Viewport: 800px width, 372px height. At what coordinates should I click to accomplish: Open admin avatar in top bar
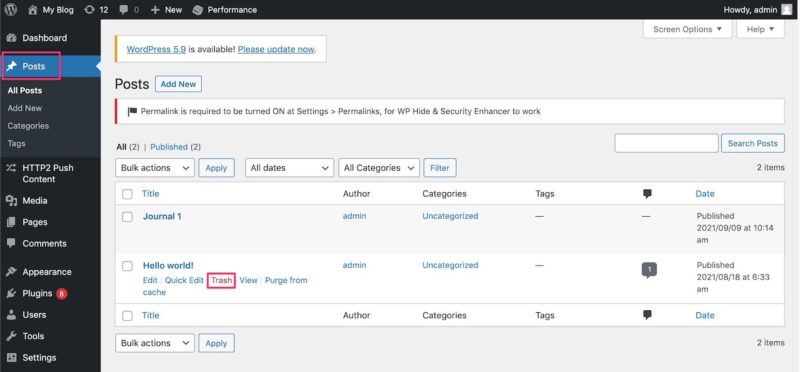click(787, 10)
